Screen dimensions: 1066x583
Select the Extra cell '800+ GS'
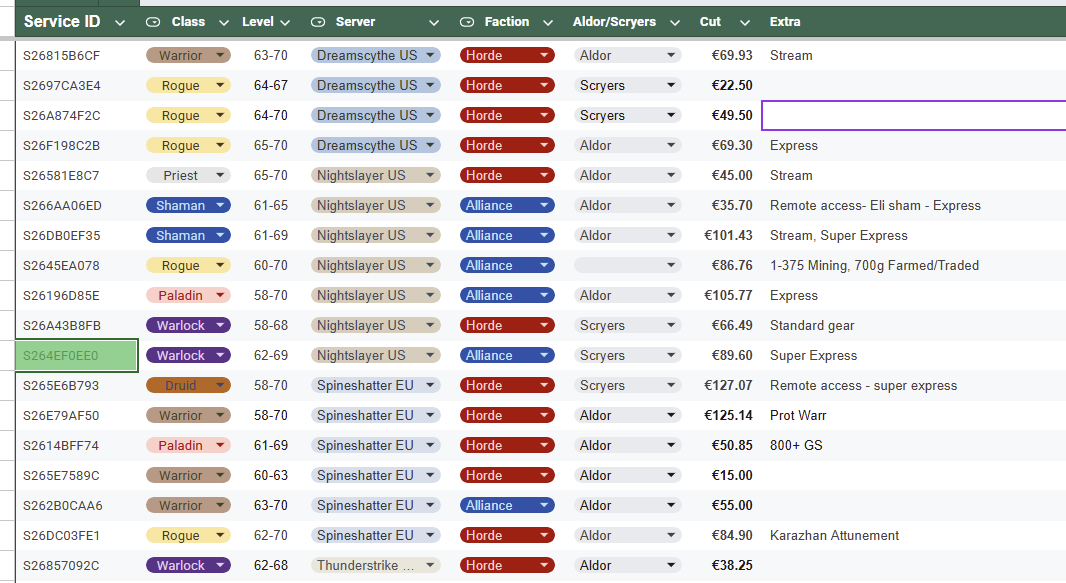914,445
